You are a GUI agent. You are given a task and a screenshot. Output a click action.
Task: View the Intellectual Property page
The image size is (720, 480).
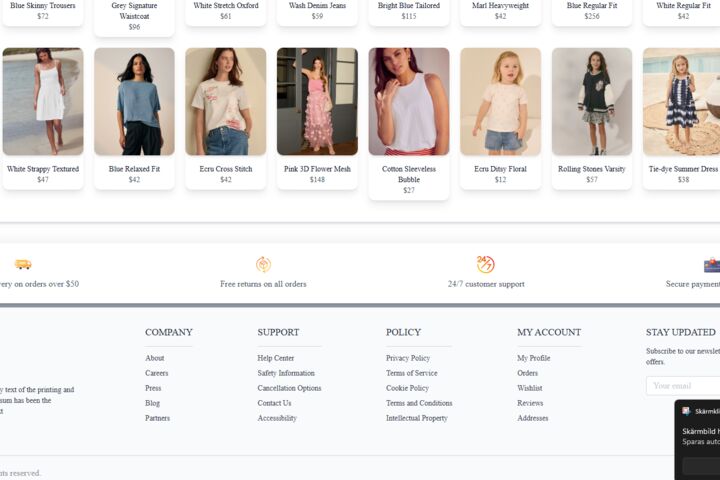click(x=416, y=418)
